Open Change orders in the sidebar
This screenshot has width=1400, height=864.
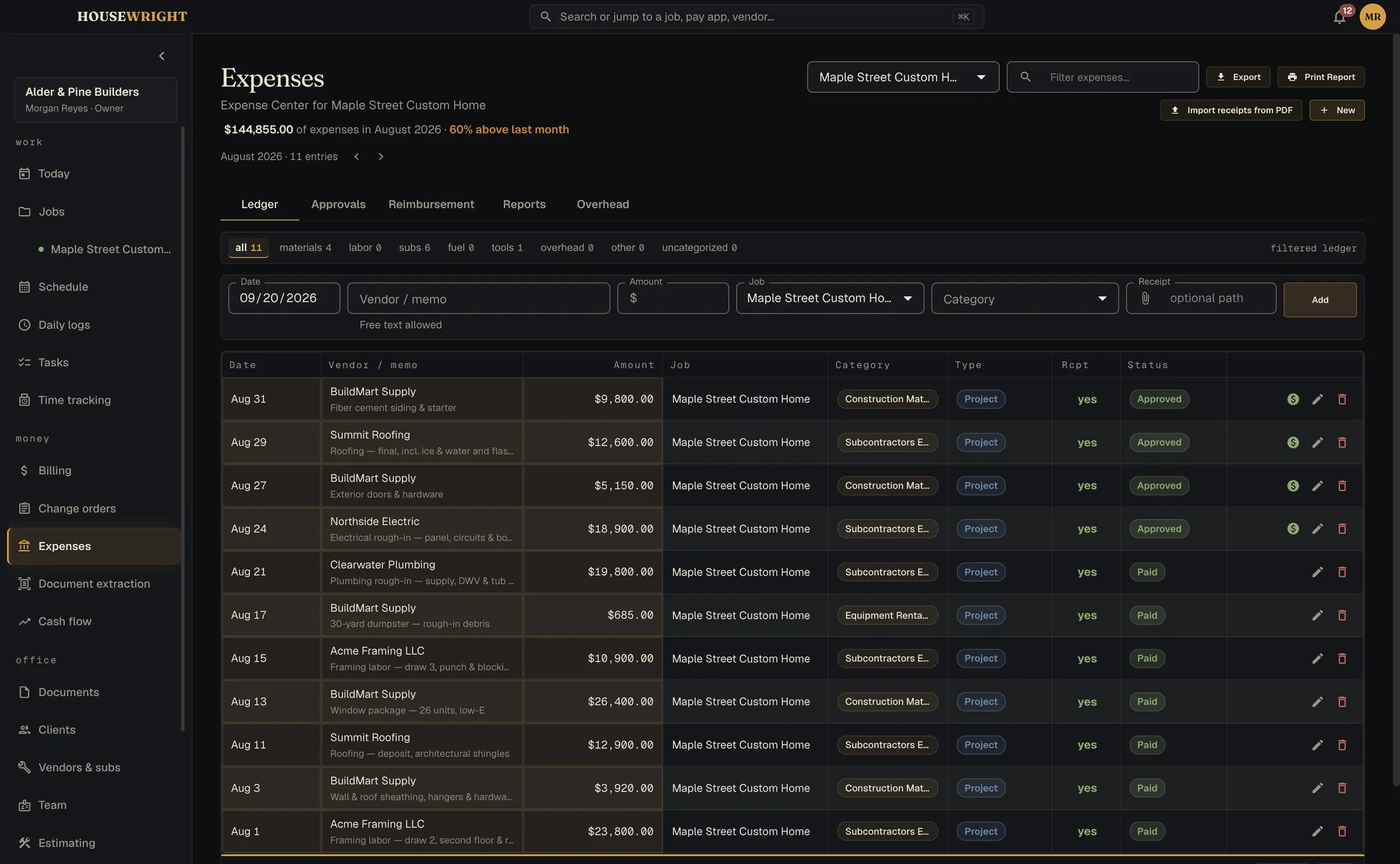pyautogui.click(x=94, y=508)
